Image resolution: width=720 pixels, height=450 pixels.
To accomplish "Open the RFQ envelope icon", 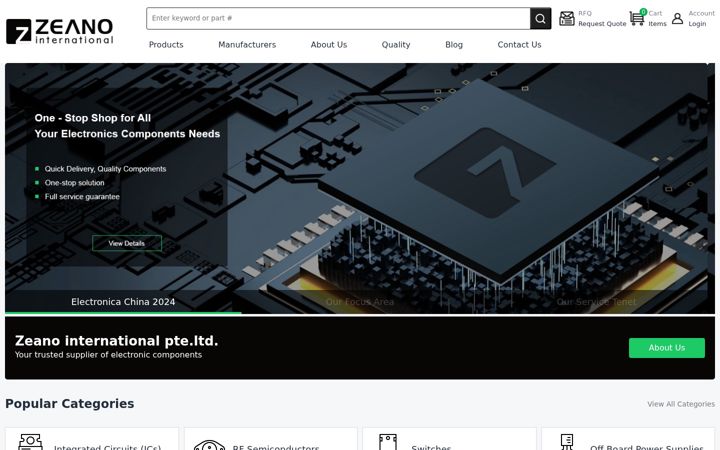I will click(x=567, y=18).
